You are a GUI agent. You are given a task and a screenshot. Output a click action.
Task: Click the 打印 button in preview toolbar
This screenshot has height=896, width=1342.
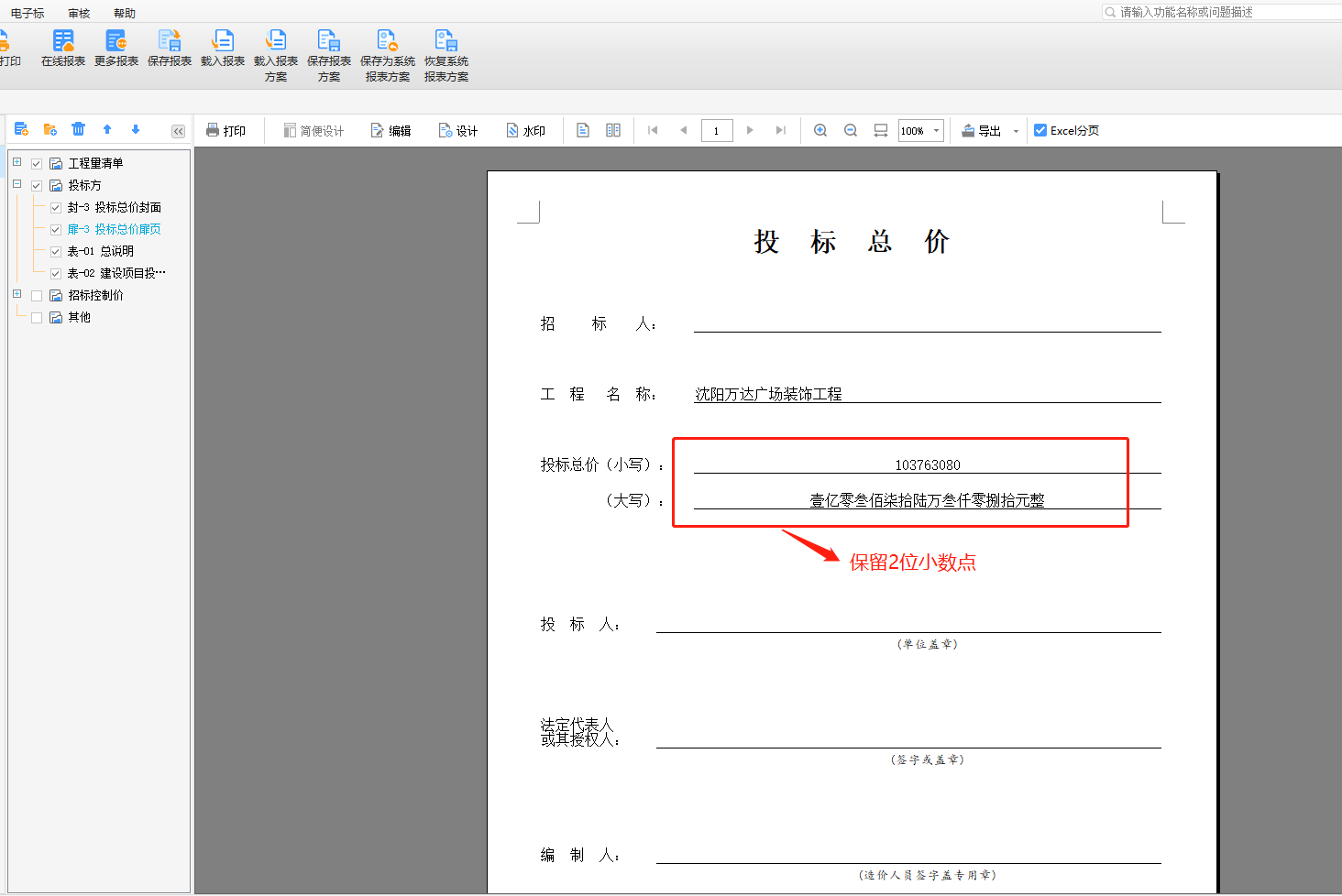[225, 131]
